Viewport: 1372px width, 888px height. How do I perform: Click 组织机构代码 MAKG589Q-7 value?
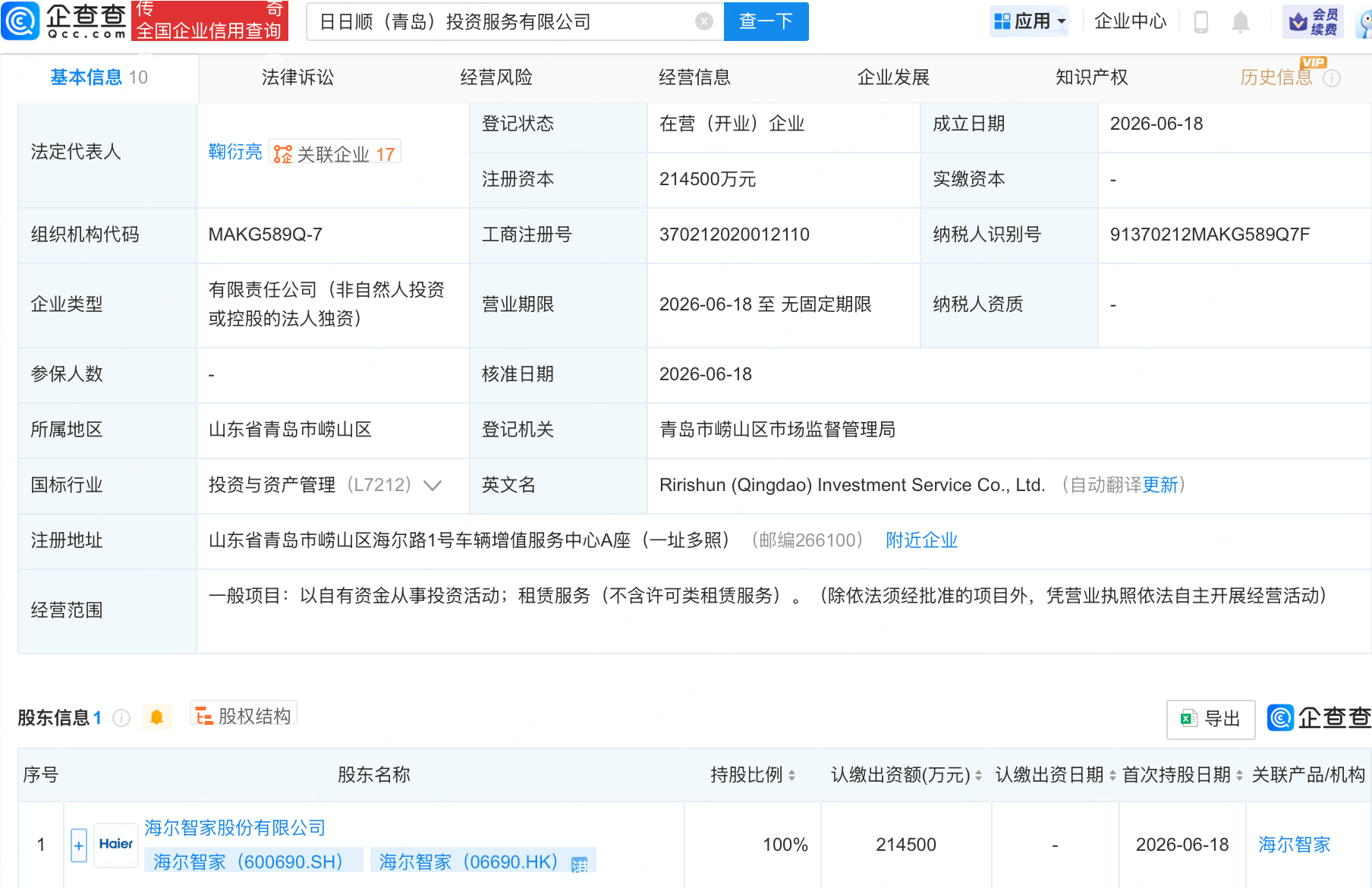tap(266, 235)
